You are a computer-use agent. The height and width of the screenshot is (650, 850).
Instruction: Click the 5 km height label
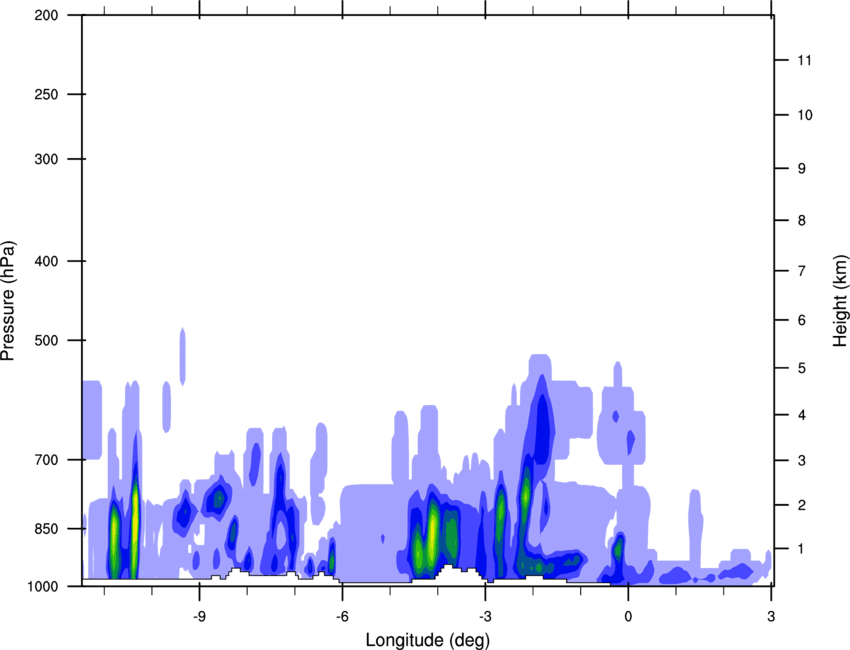801,368
